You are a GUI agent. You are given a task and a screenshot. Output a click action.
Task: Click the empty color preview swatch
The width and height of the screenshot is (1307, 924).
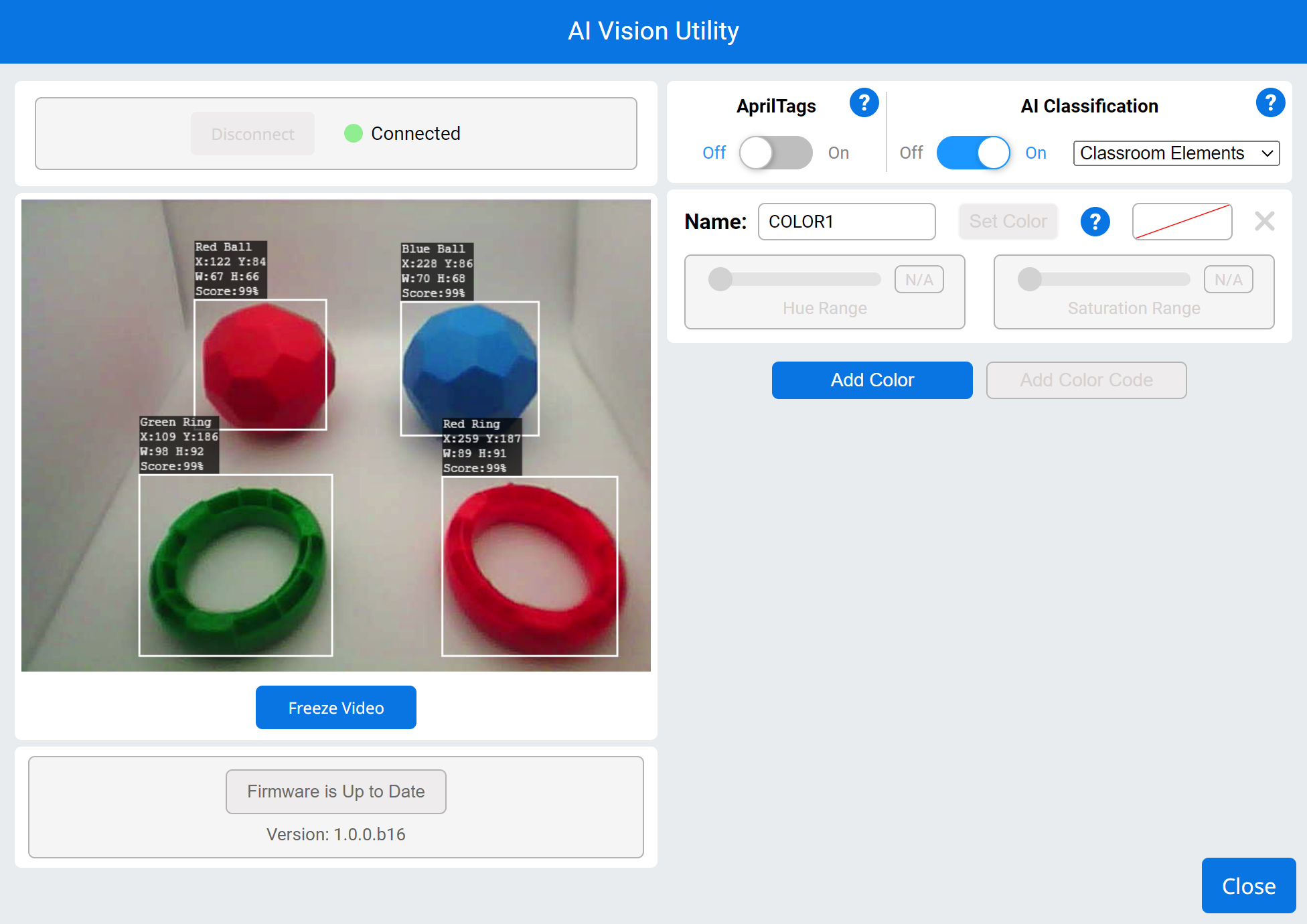[x=1181, y=221]
